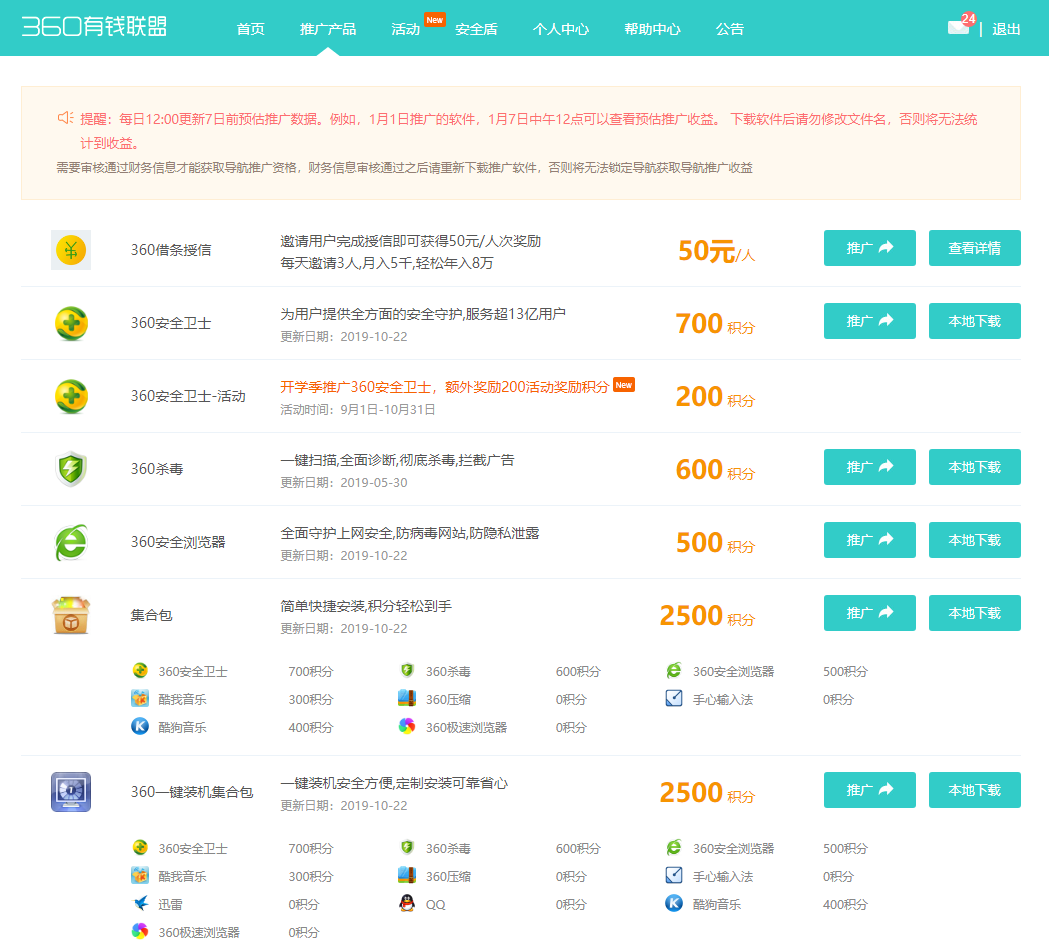This screenshot has height=942, width=1049.
Task: Click 本地下载 for 360安全浏览器
Action: [x=975, y=540]
